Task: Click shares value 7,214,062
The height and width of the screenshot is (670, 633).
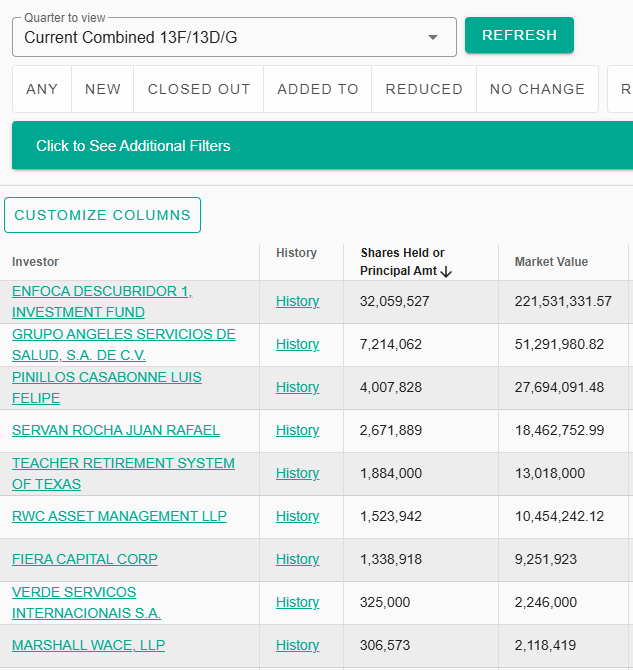Action: point(391,344)
